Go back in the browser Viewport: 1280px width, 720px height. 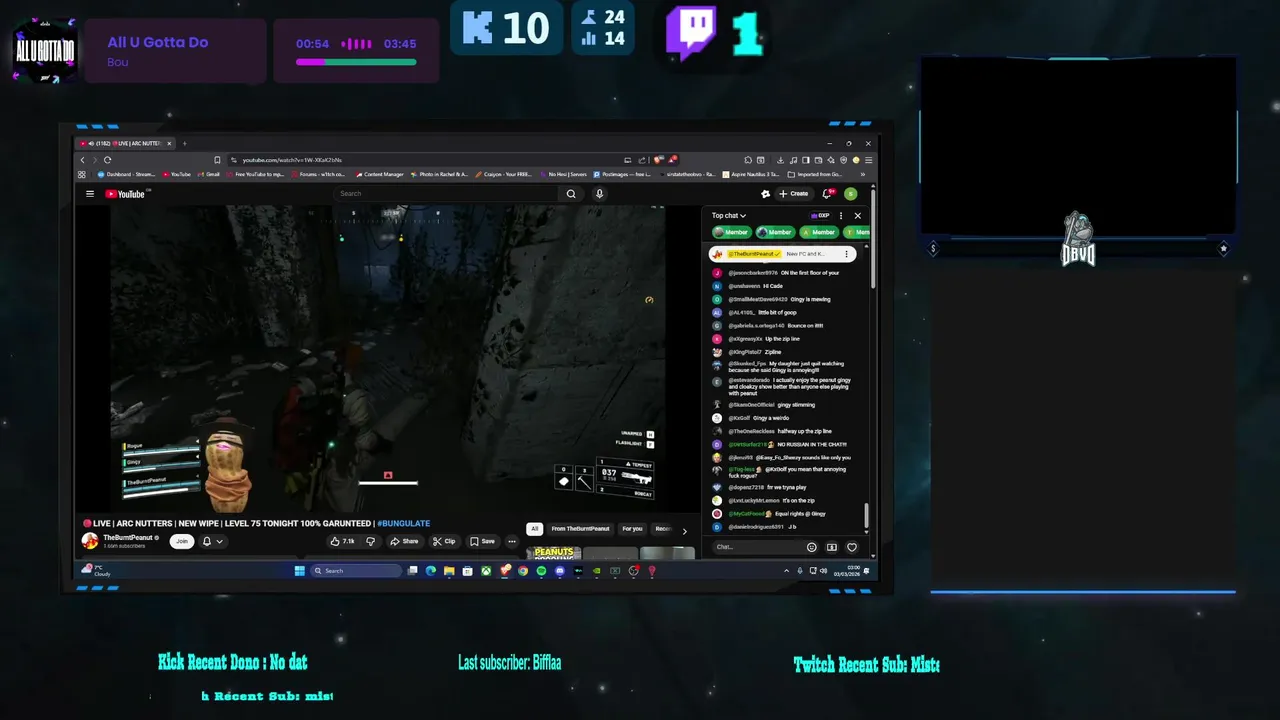(x=83, y=160)
